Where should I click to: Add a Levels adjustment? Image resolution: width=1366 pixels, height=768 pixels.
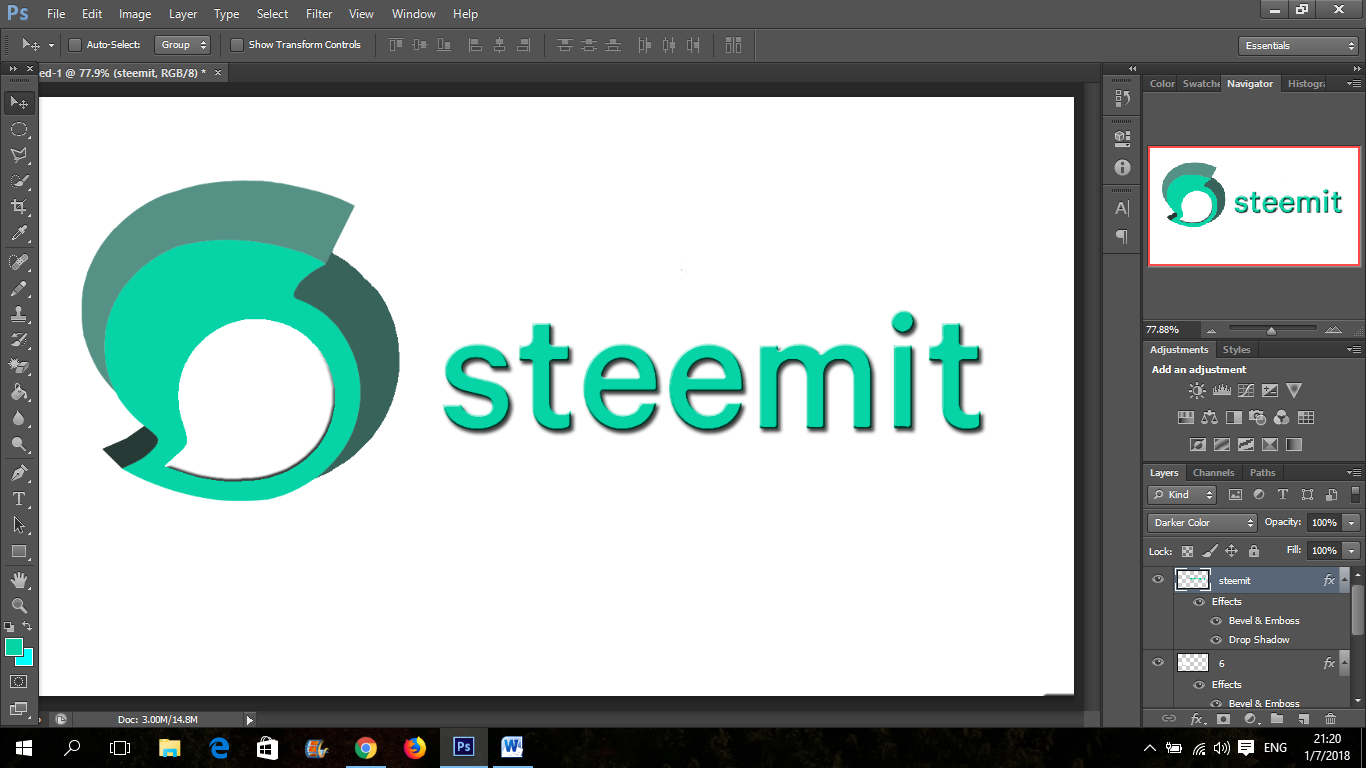pyautogui.click(x=1221, y=391)
